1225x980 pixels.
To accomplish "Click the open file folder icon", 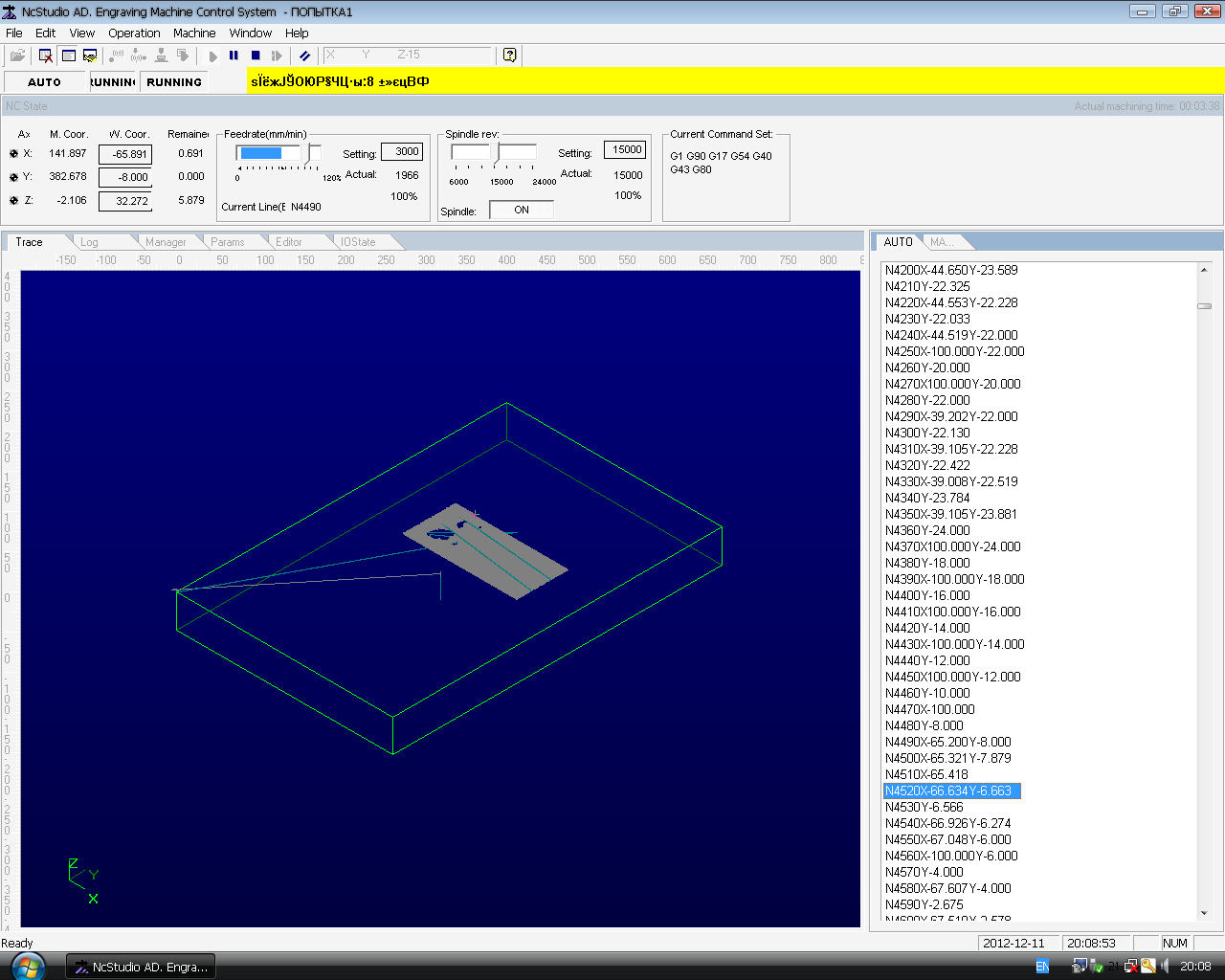I will [17, 56].
